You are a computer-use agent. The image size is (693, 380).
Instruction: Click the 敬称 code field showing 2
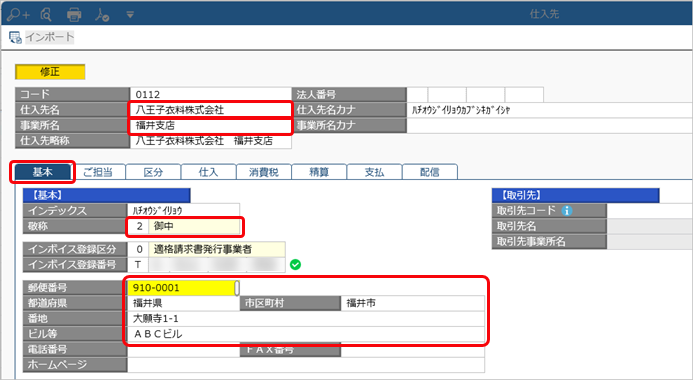[x=139, y=226]
